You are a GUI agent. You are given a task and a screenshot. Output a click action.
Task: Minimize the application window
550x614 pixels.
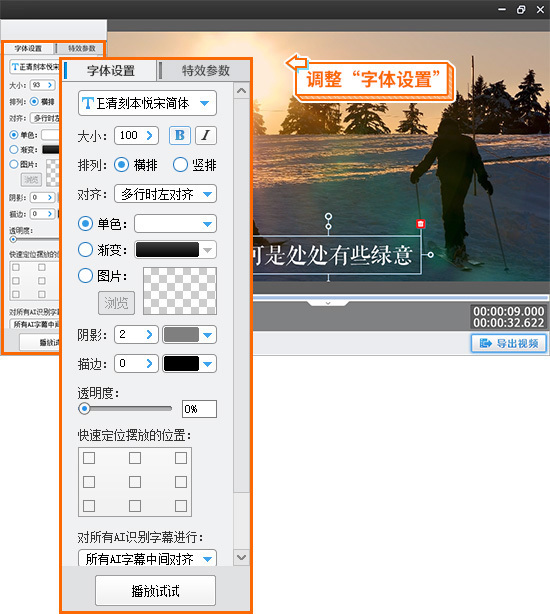click(x=502, y=10)
